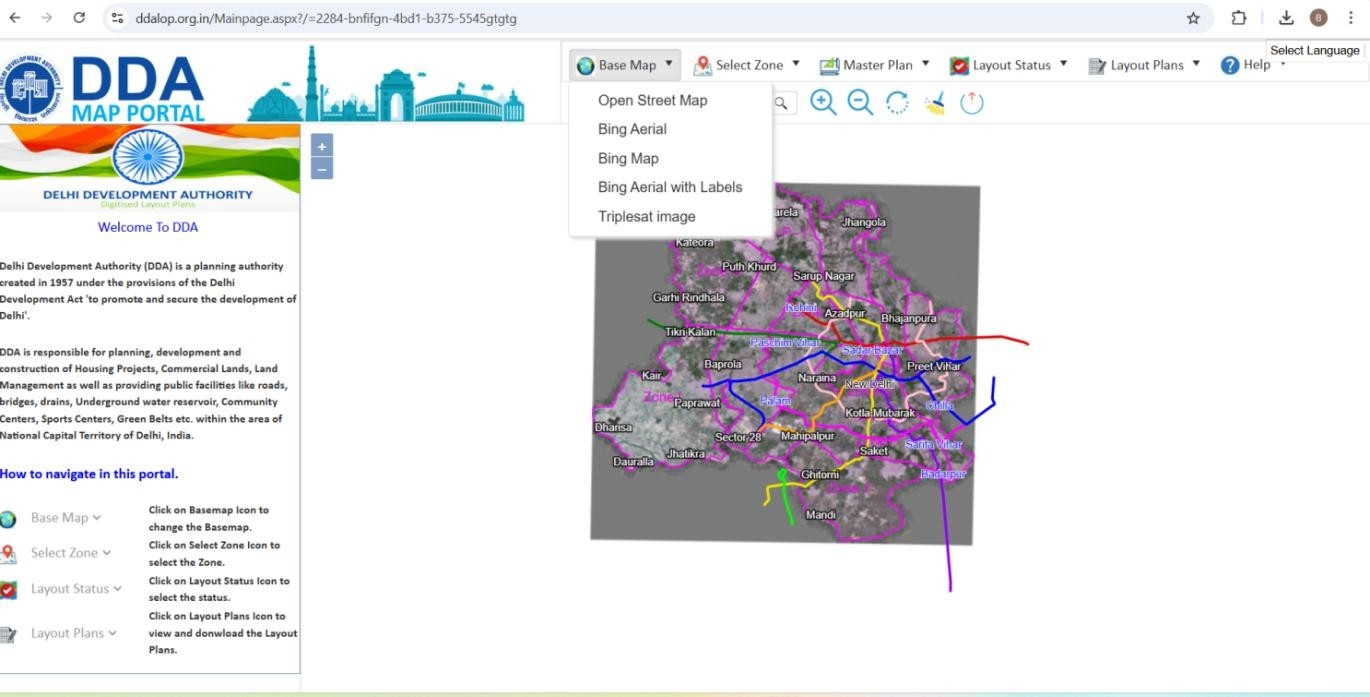This screenshot has height=697, width=1370.
Task: Click the Sarup Nagar map label
Action: coord(824,276)
